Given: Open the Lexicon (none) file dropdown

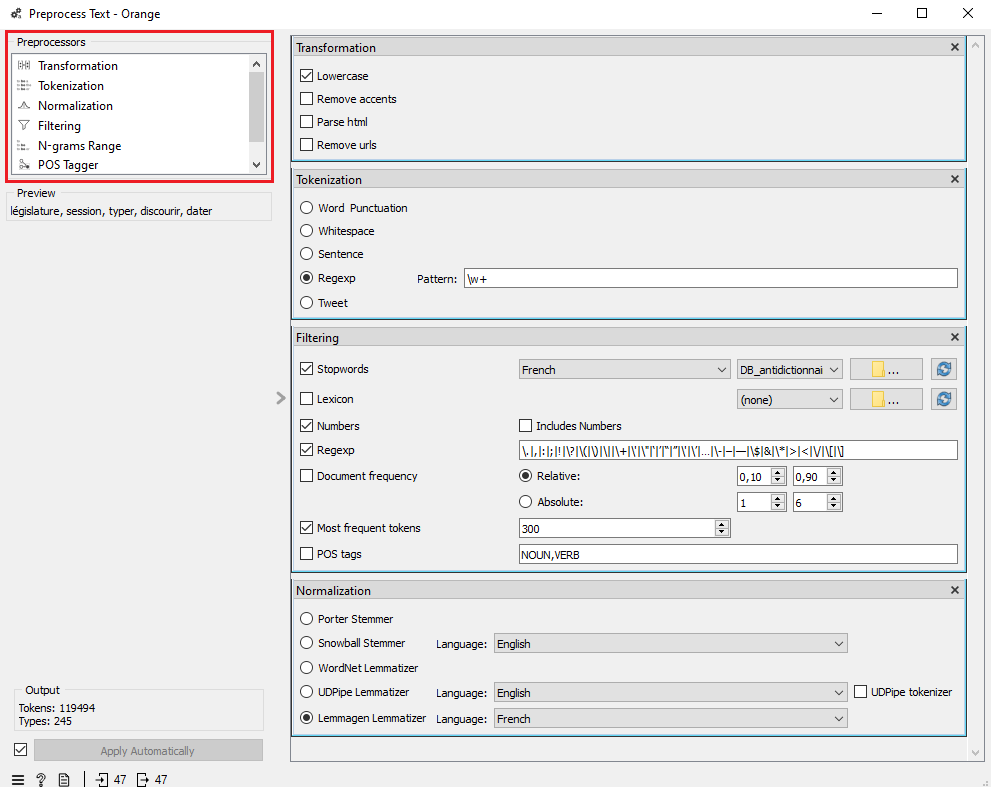Looking at the screenshot, I should coord(789,400).
